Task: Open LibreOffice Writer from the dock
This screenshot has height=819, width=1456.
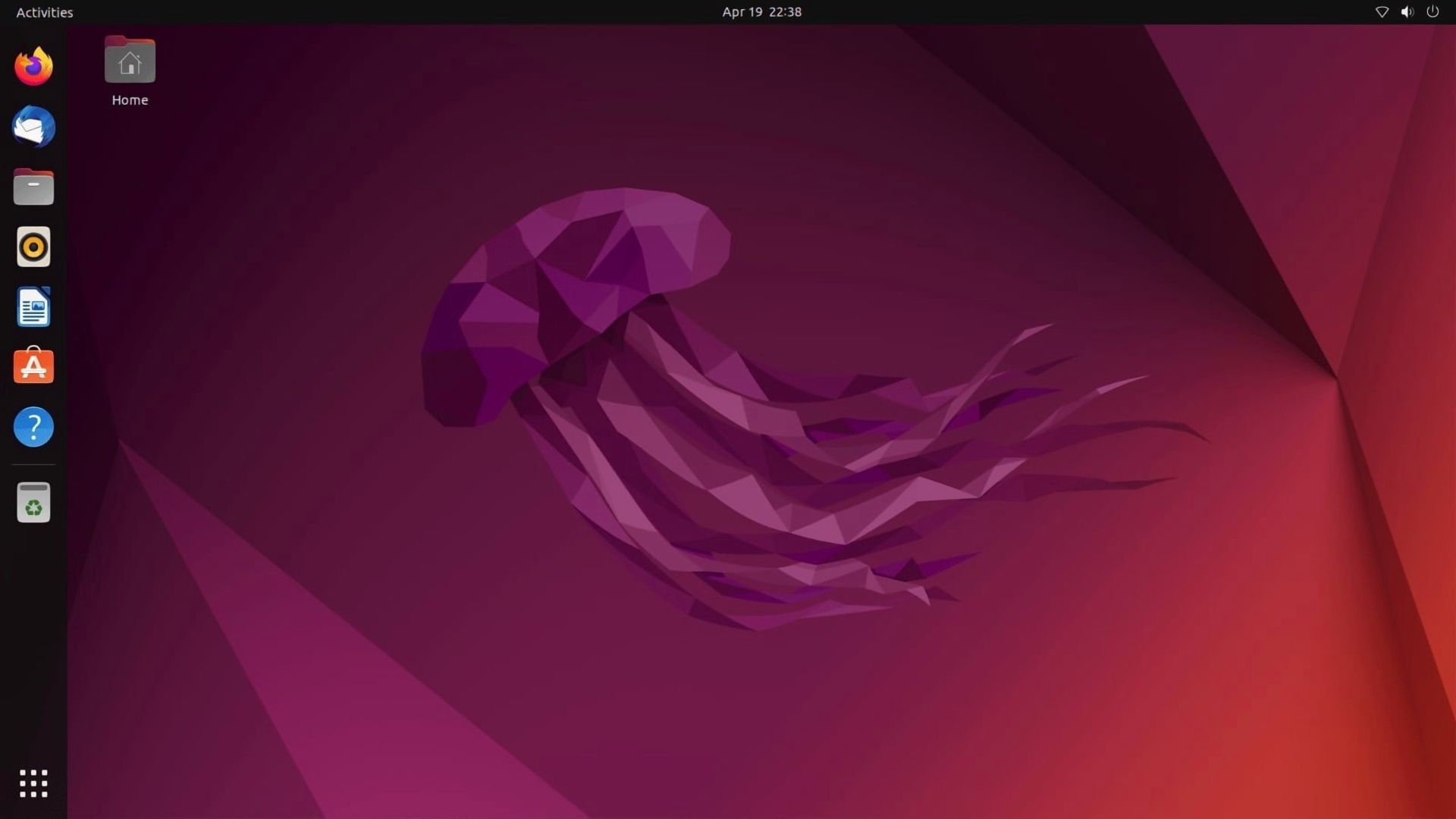Action: click(33, 307)
